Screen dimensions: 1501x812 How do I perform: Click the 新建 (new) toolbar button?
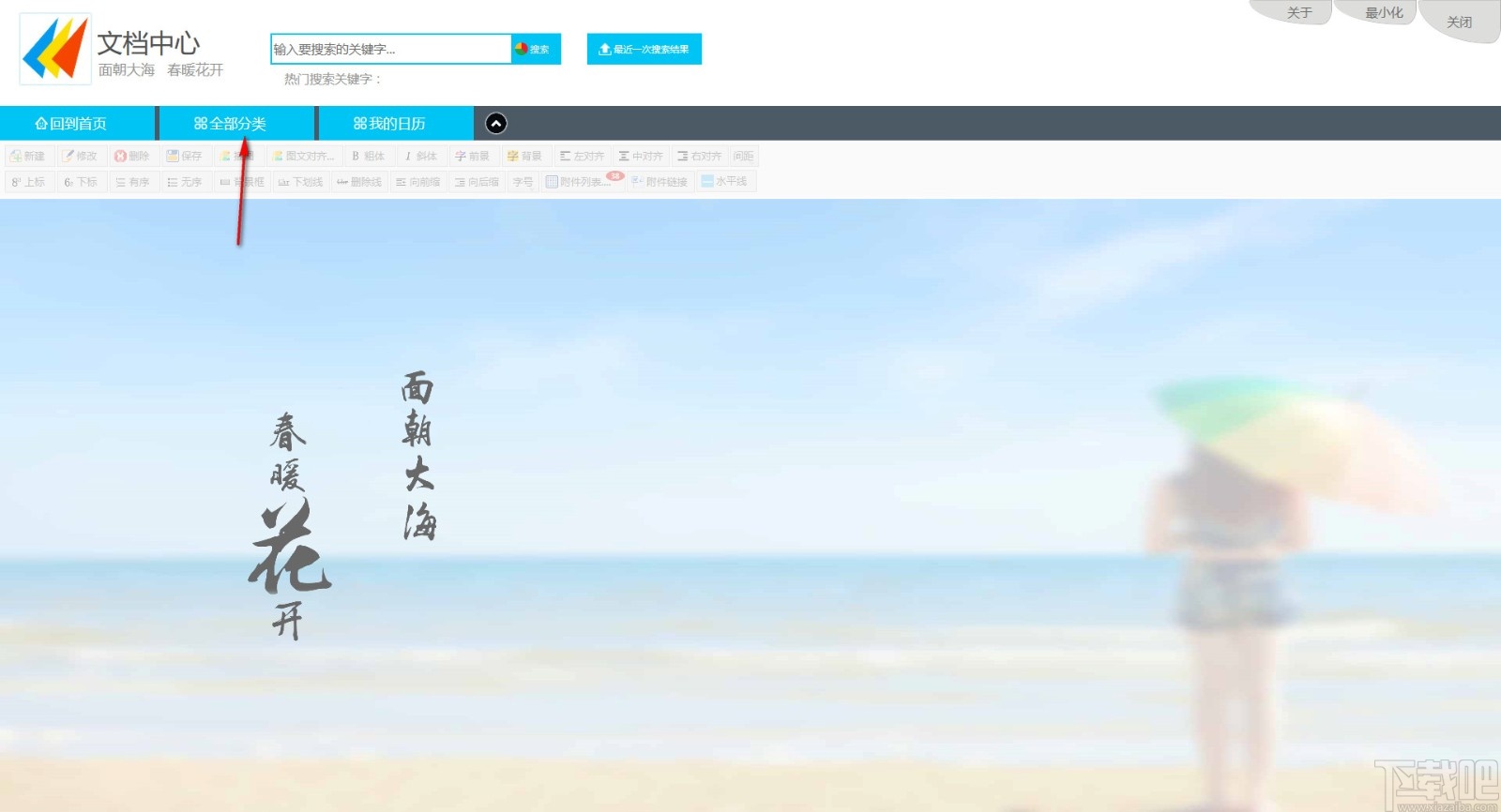28,157
